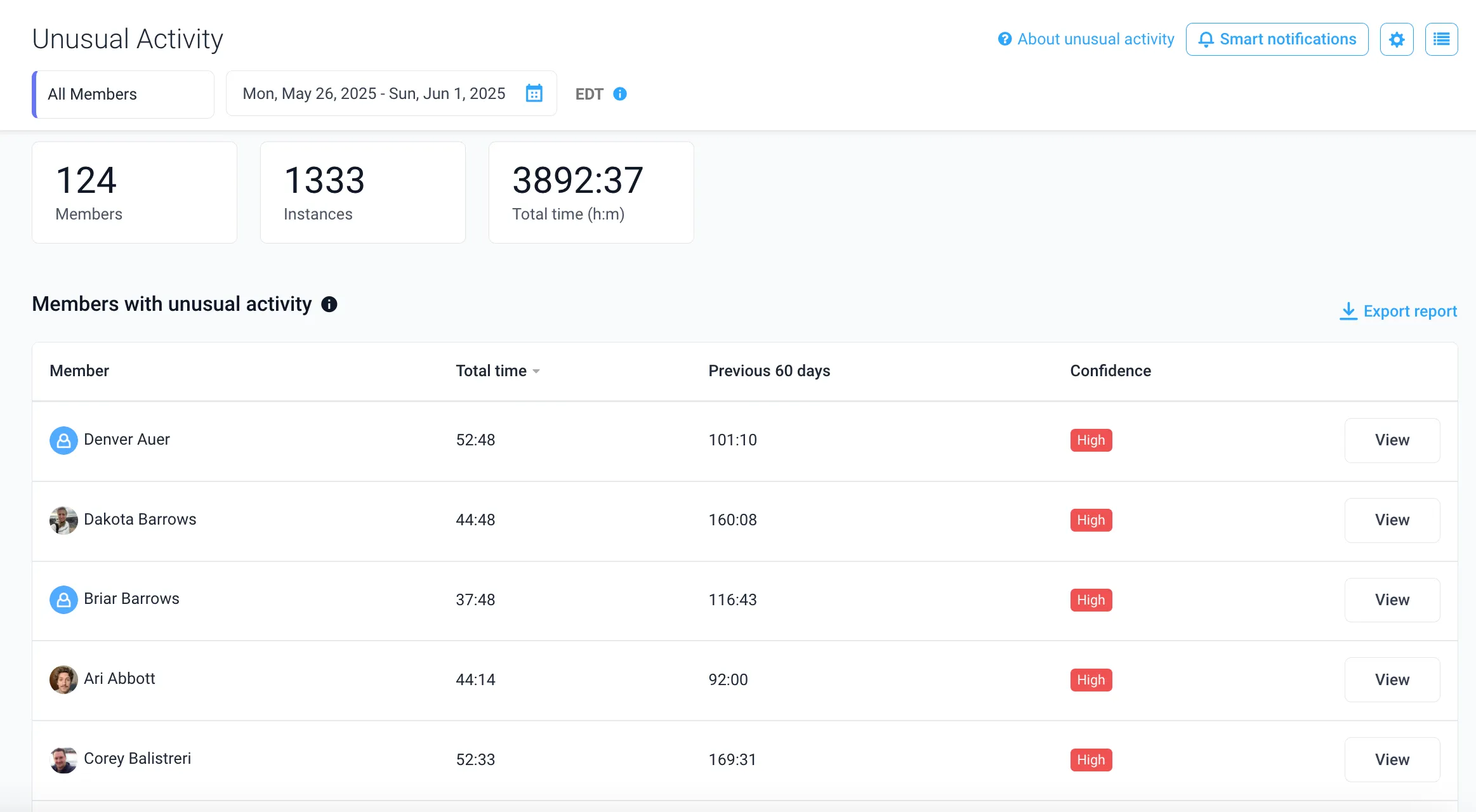Click the export download arrow icon
The image size is (1476, 812).
pyautogui.click(x=1348, y=311)
